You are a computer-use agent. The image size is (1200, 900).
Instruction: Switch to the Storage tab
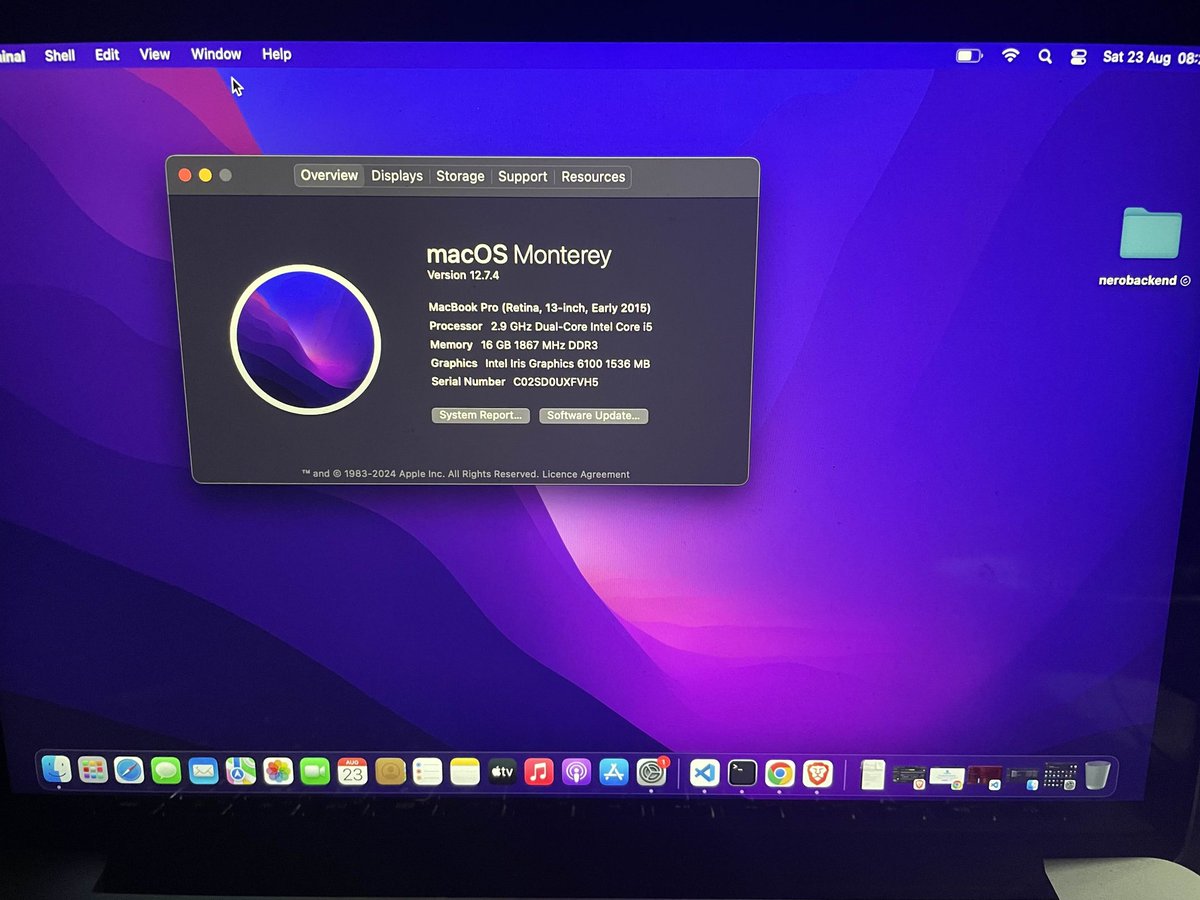(460, 176)
